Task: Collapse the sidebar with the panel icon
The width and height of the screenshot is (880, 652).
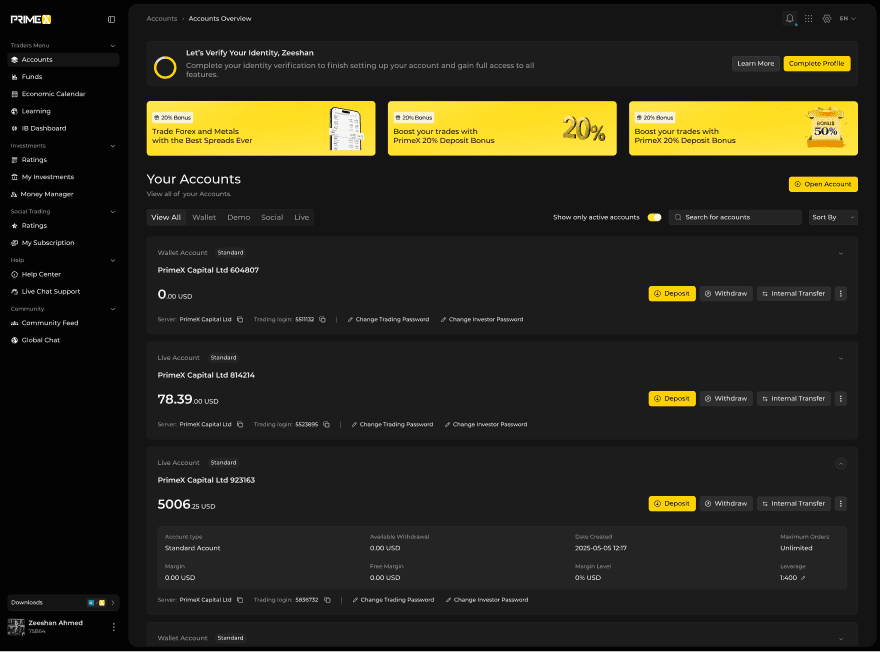Action: click(x=111, y=20)
